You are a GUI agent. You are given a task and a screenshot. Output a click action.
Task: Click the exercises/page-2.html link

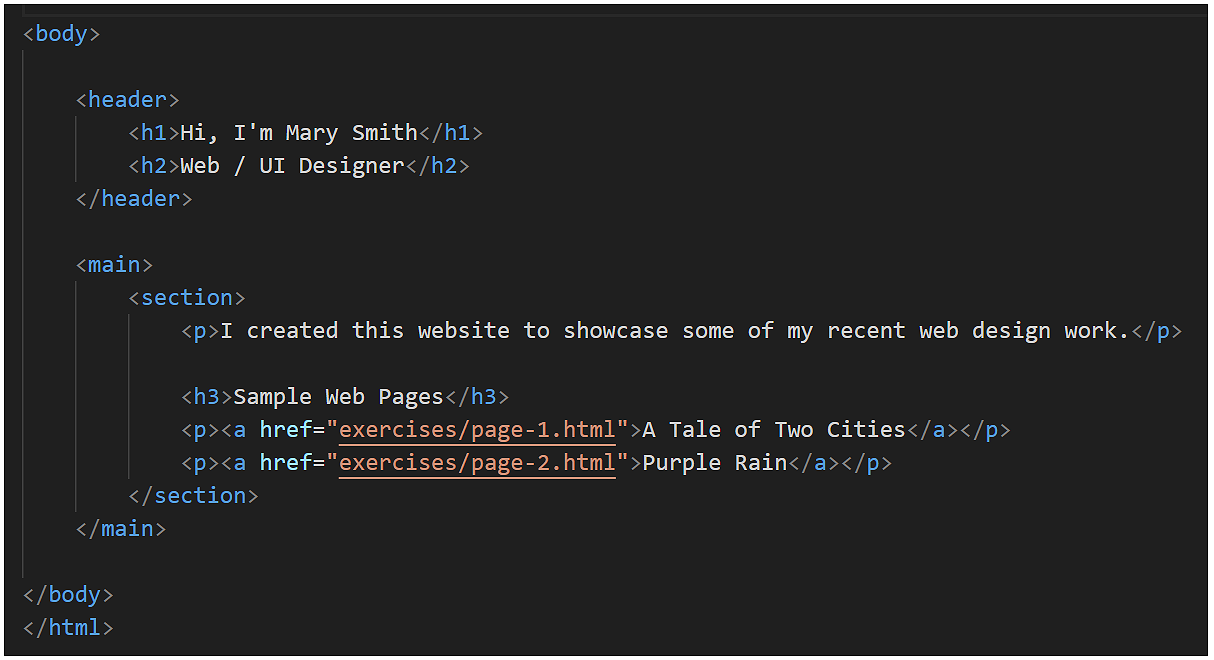[x=477, y=462]
